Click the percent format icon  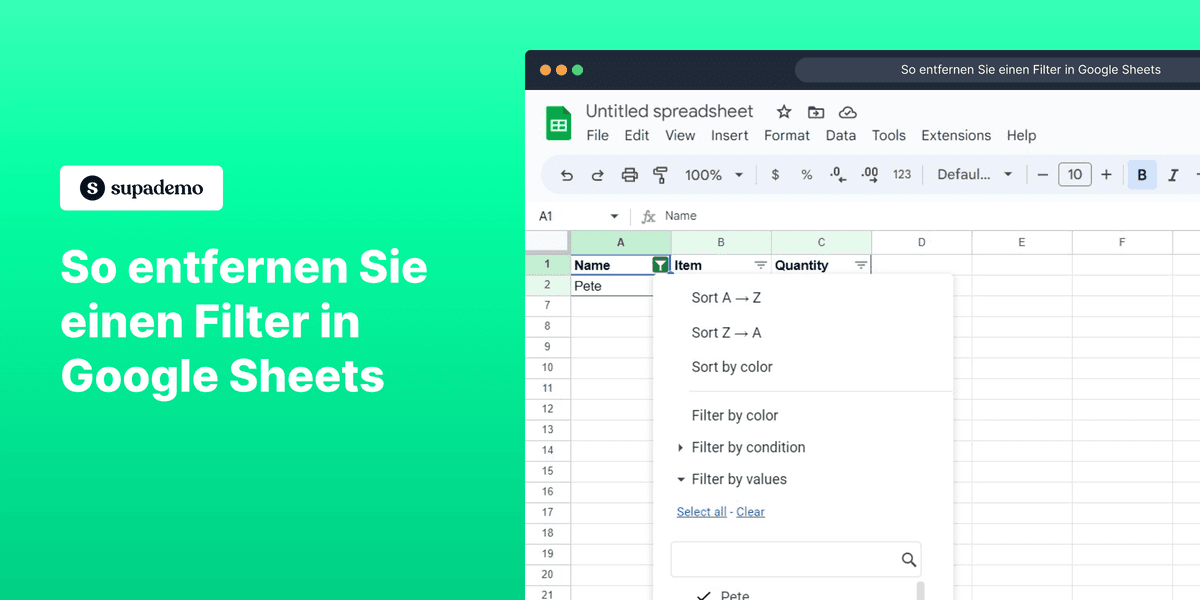pyautogui.click(x=806, y=174)
